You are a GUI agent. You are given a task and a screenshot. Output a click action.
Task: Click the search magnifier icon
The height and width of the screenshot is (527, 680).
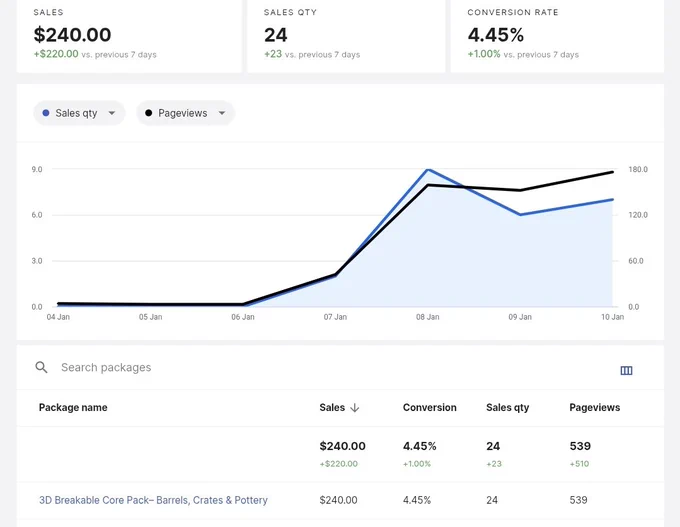point(41,367)
